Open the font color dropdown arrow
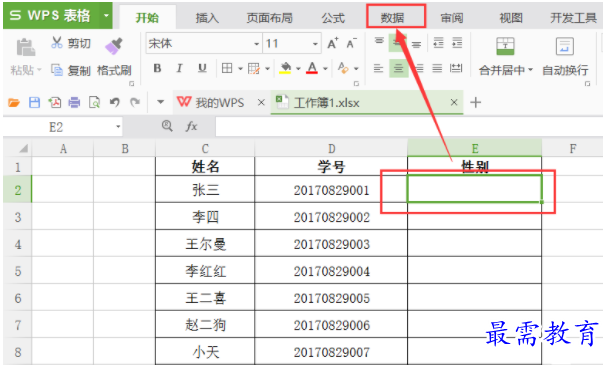Viewport: 607px width, 365px height. pos(325,69)
